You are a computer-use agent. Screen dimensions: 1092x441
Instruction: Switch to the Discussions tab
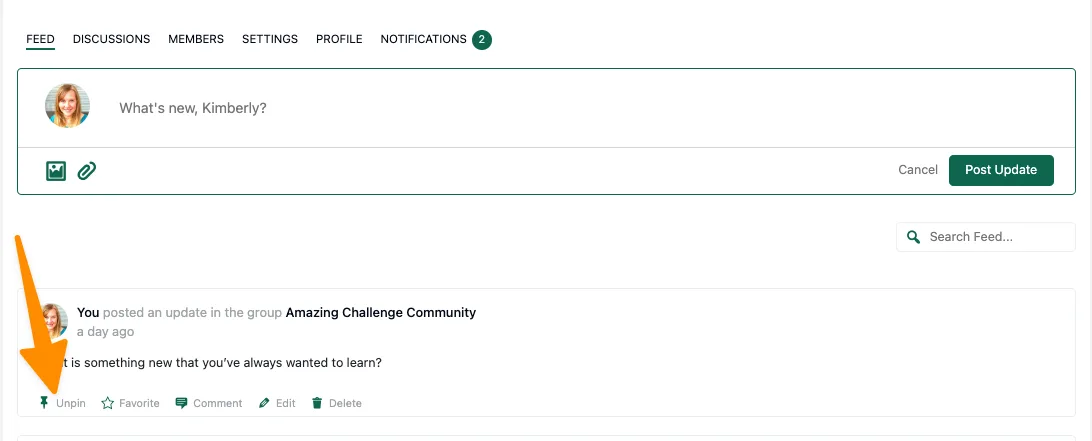click(x=111, y=39)
